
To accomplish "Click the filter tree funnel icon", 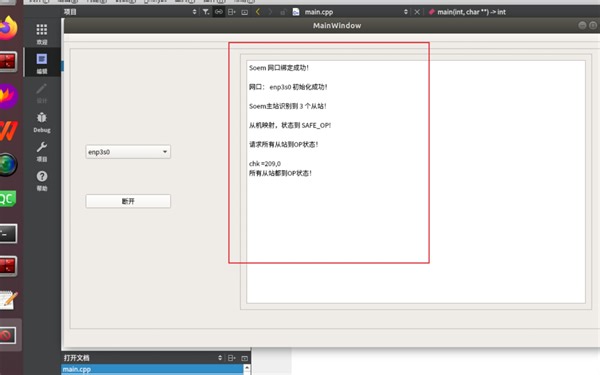I will 206,12.
